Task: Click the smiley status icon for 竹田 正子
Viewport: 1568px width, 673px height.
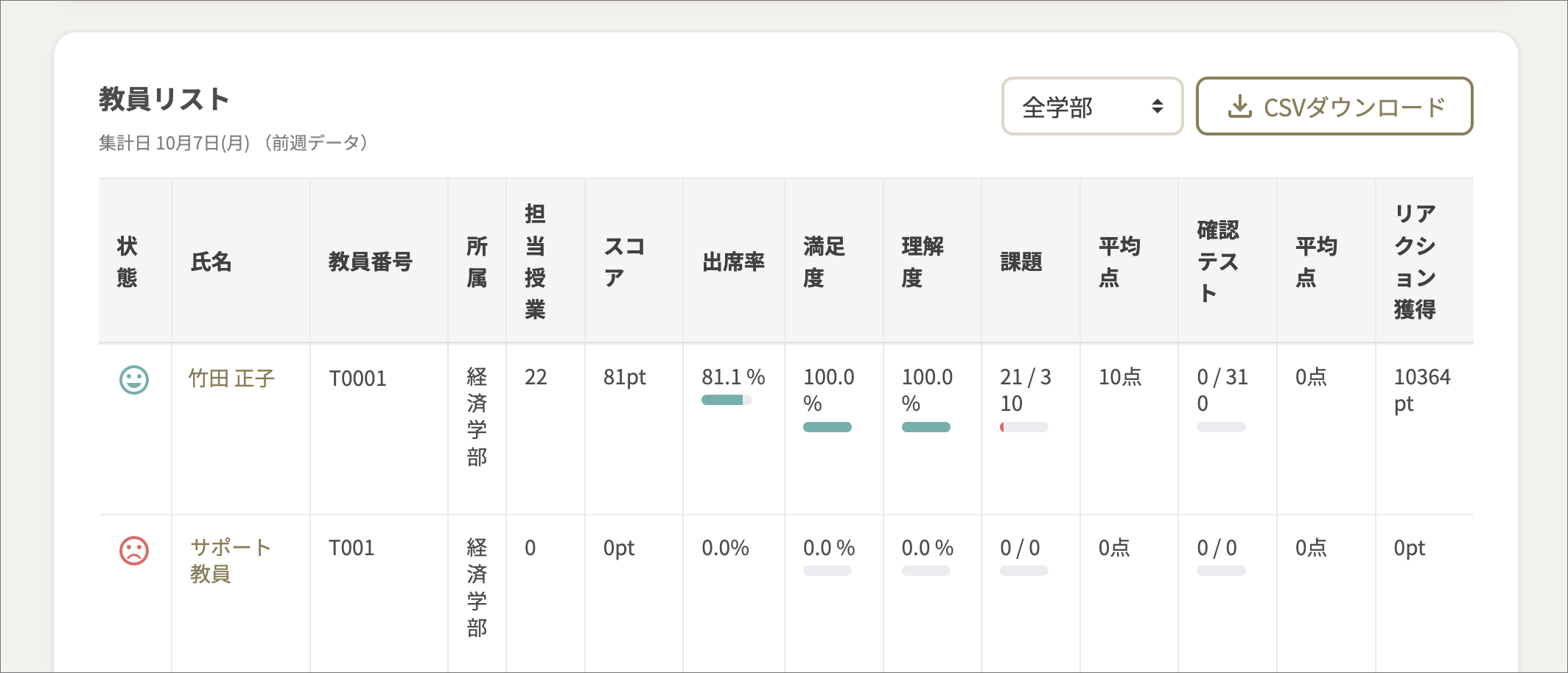Action: [133, 378]
